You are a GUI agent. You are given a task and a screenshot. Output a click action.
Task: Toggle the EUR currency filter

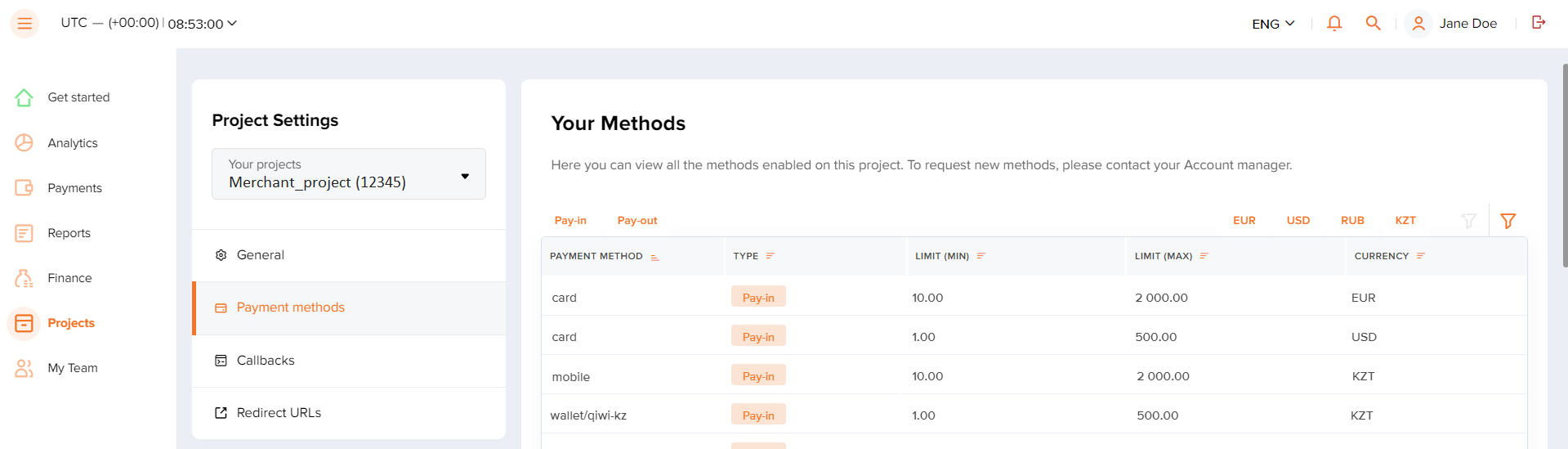[1244, 221]
